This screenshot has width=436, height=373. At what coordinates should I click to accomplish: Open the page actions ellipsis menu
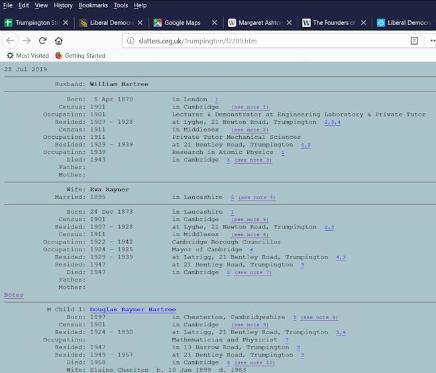(x=433, y=41)
